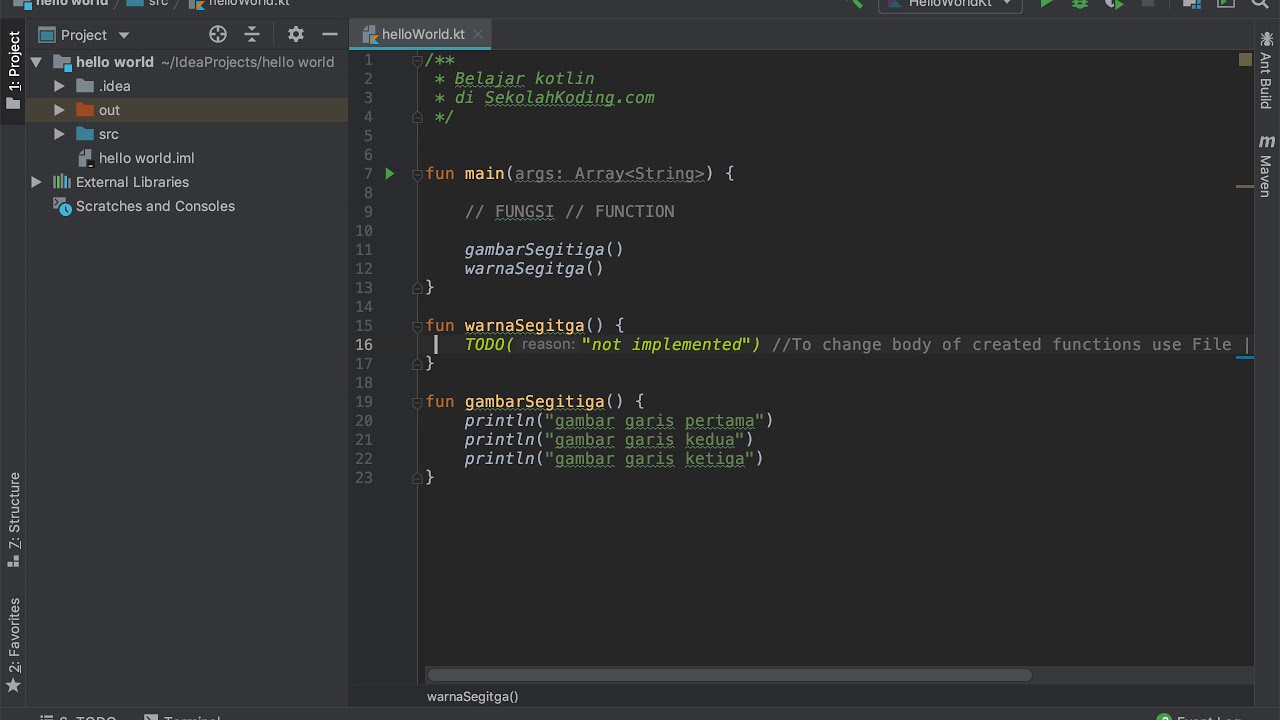Screen dimensions: 1280x720
Task: Click warnaSegitga() breadcrumb at bottom
Action: tap(472, 696)
